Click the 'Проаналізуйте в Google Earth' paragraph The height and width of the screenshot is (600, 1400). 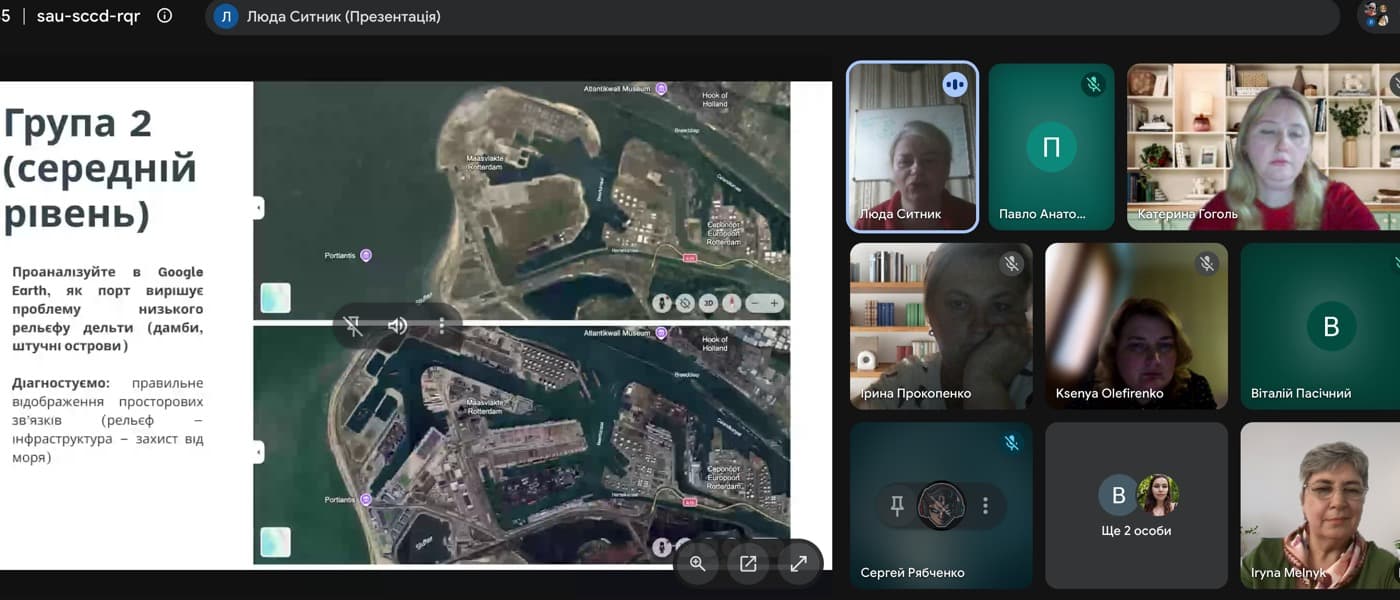107,309
